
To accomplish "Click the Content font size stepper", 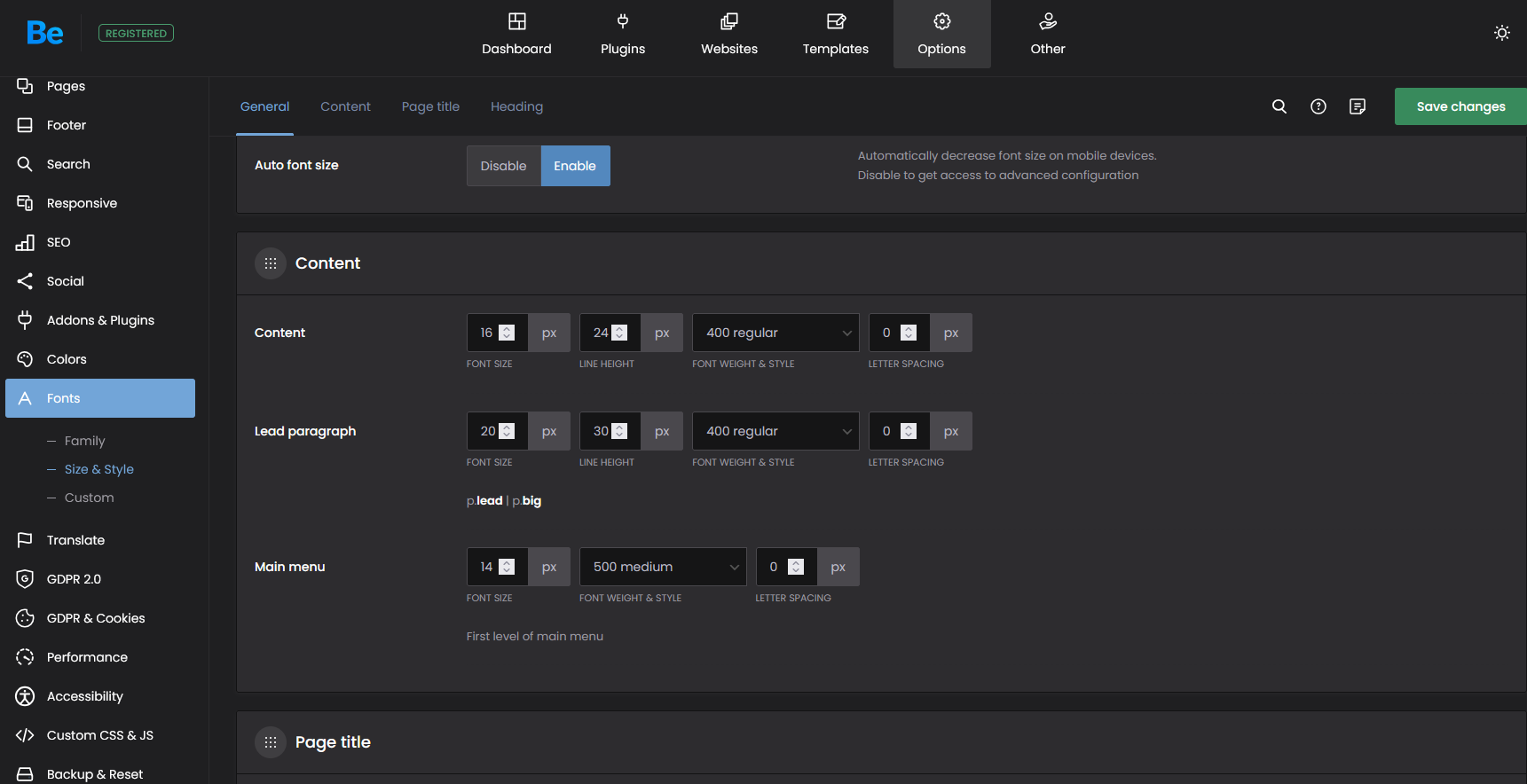I will (x=507, y=333).
